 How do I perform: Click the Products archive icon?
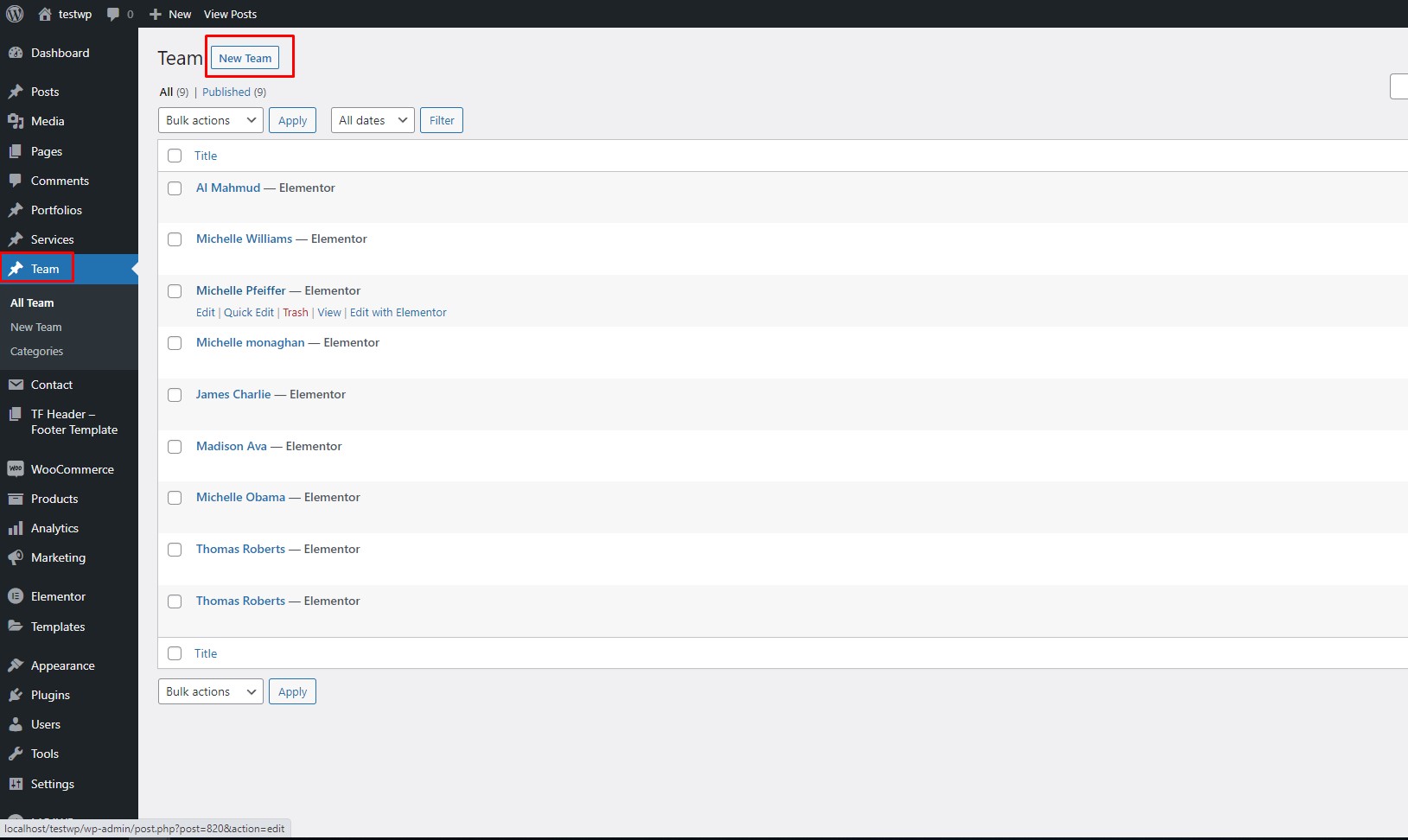coord(16,499)
